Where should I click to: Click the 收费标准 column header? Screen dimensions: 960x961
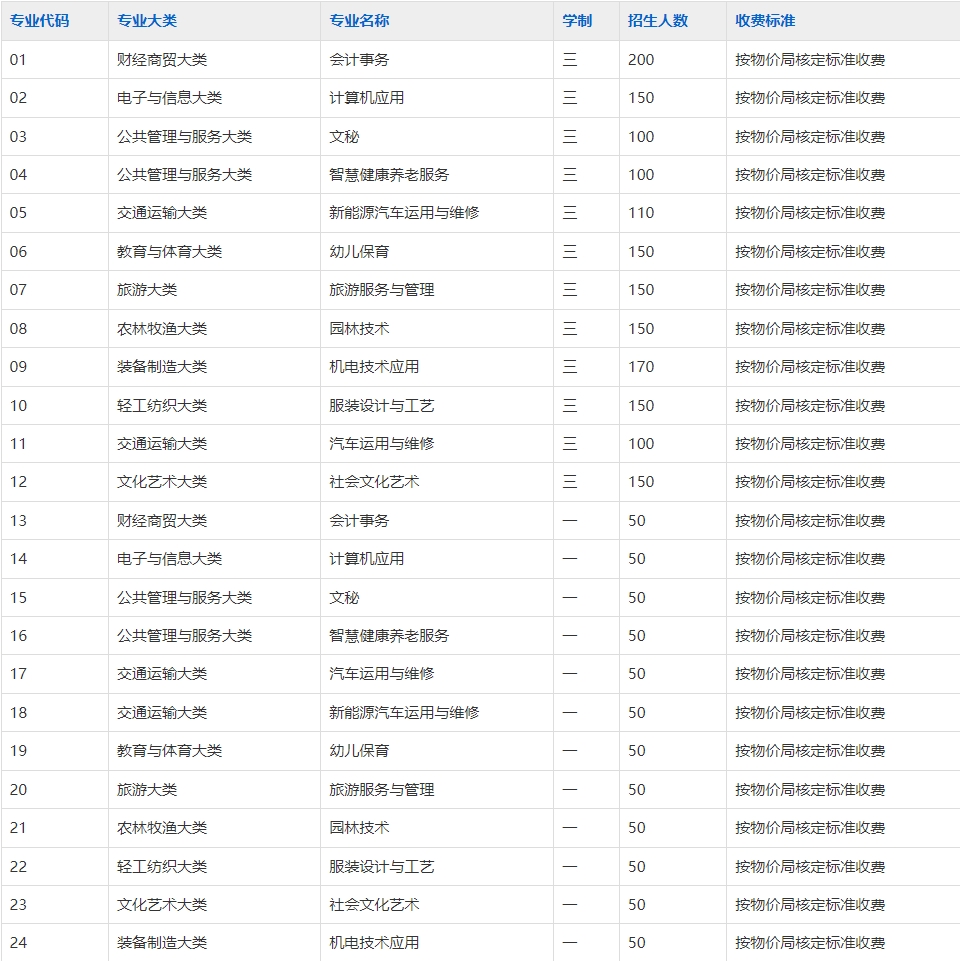tap(765, 21)
